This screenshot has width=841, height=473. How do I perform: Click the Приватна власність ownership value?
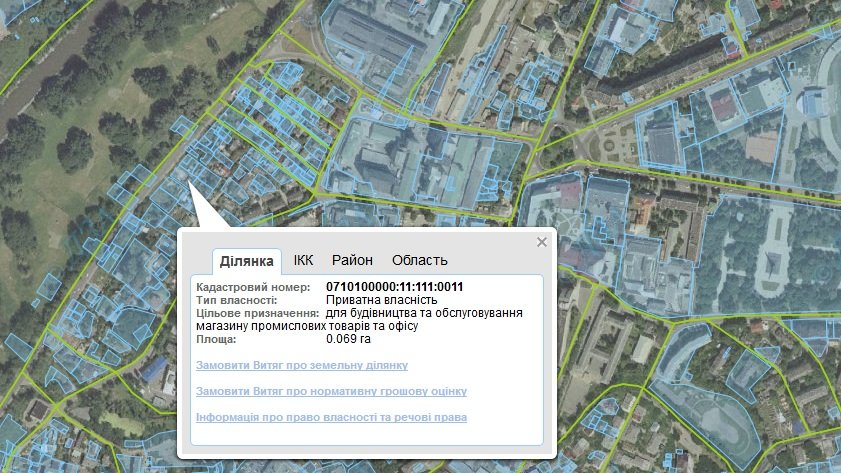383,300
